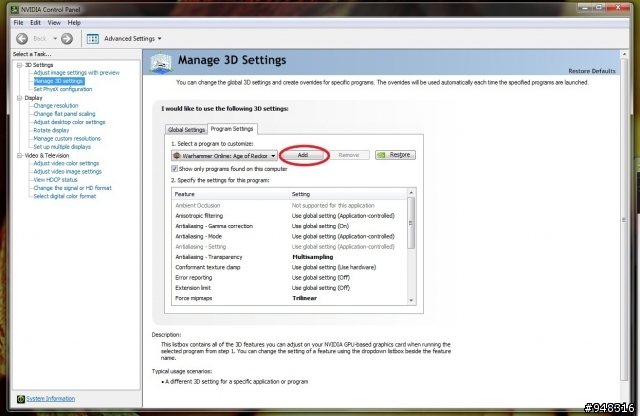Image resolution: width=640 pixels, height=416 pixels.
Task: Open the Edit menu
Action: point(35,23)
